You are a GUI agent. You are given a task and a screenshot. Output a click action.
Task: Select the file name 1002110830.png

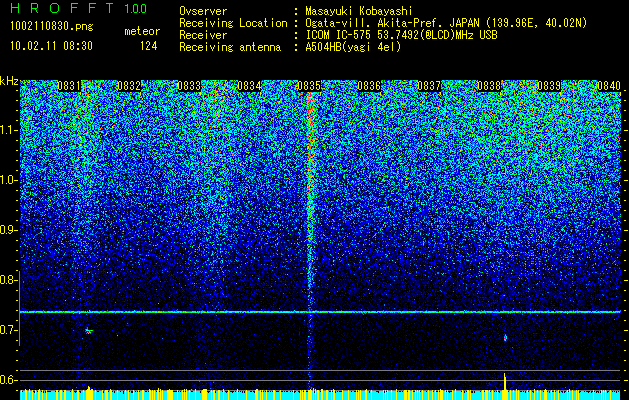(52, 27)
